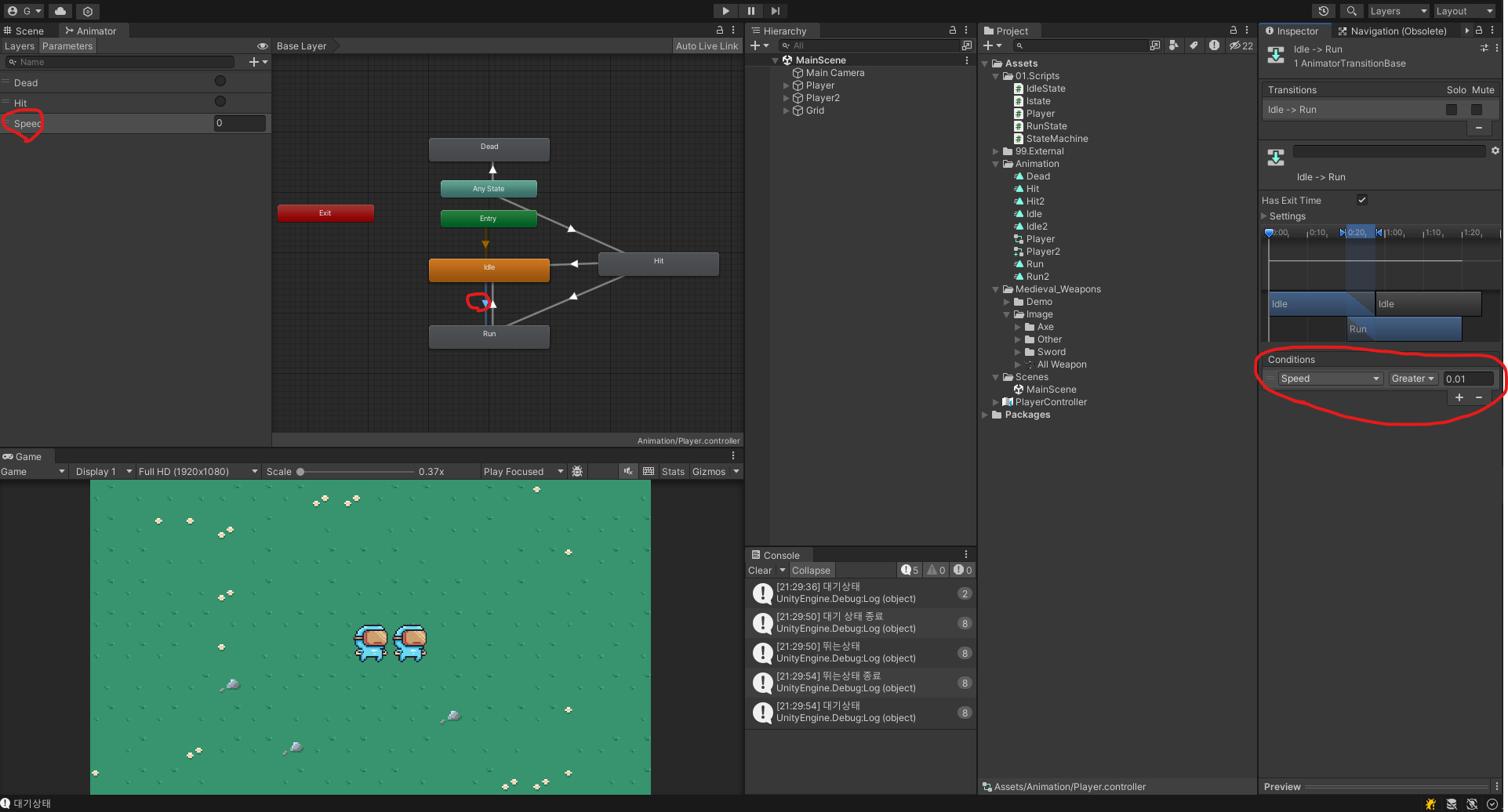Screen dimensions: 1508x812
Task: Open the Layers dropdown in the top bar
Action: [x=1398, y=11]
